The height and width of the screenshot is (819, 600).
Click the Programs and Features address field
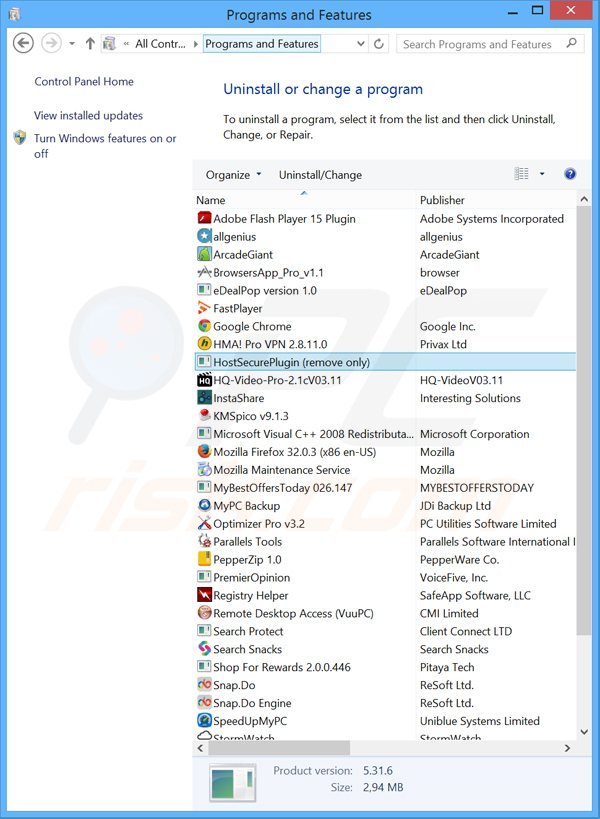pyautogui.click(x=262, y=44)
